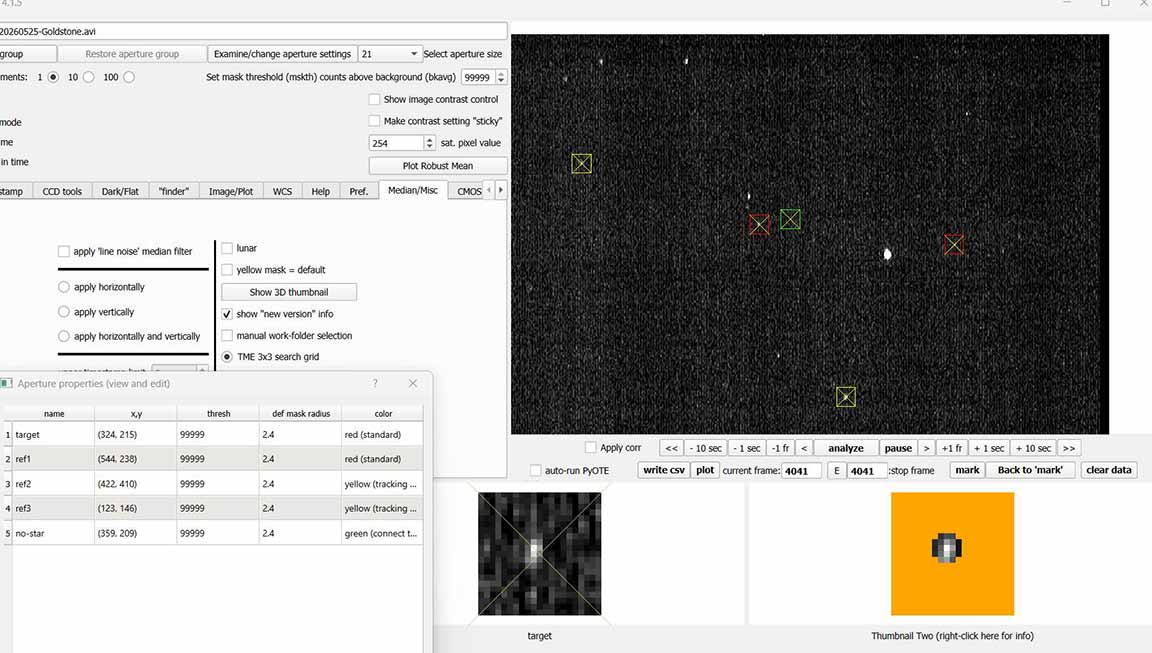Click the yellow aperture box at top left of image

[x=581, y=163]
